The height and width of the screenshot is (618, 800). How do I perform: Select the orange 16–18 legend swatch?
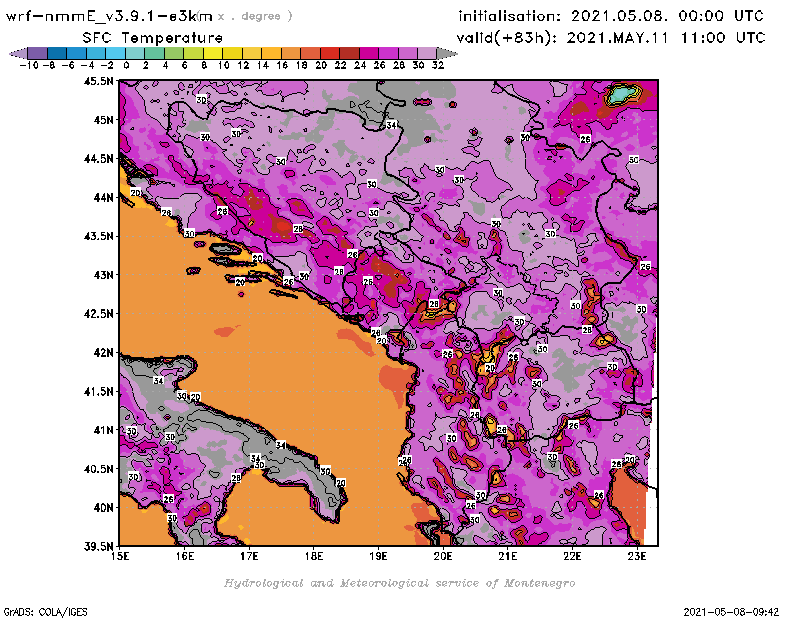tap(291, 53)
